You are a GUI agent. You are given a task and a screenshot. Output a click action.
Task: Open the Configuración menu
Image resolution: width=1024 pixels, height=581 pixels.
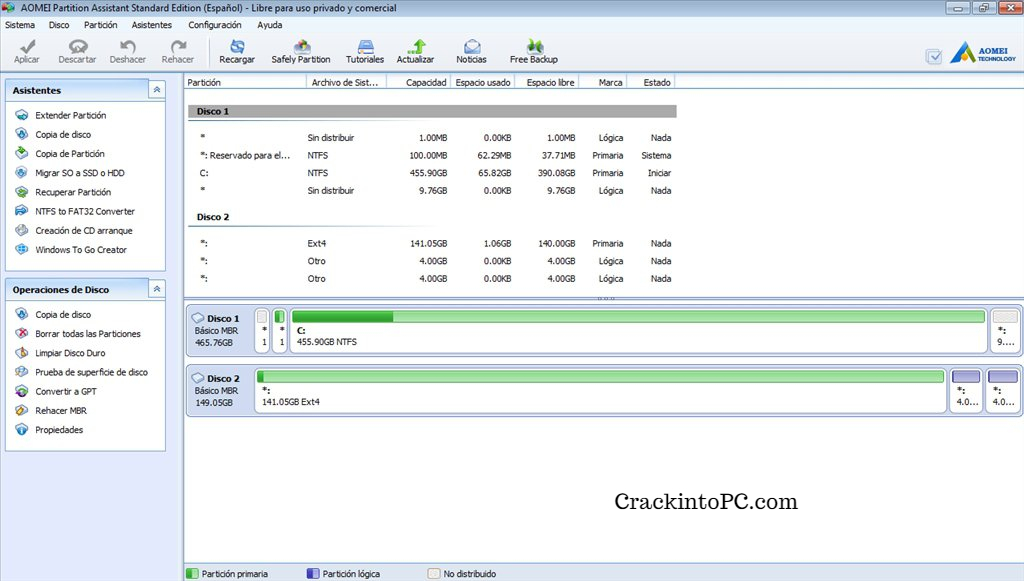pos(215,25)
